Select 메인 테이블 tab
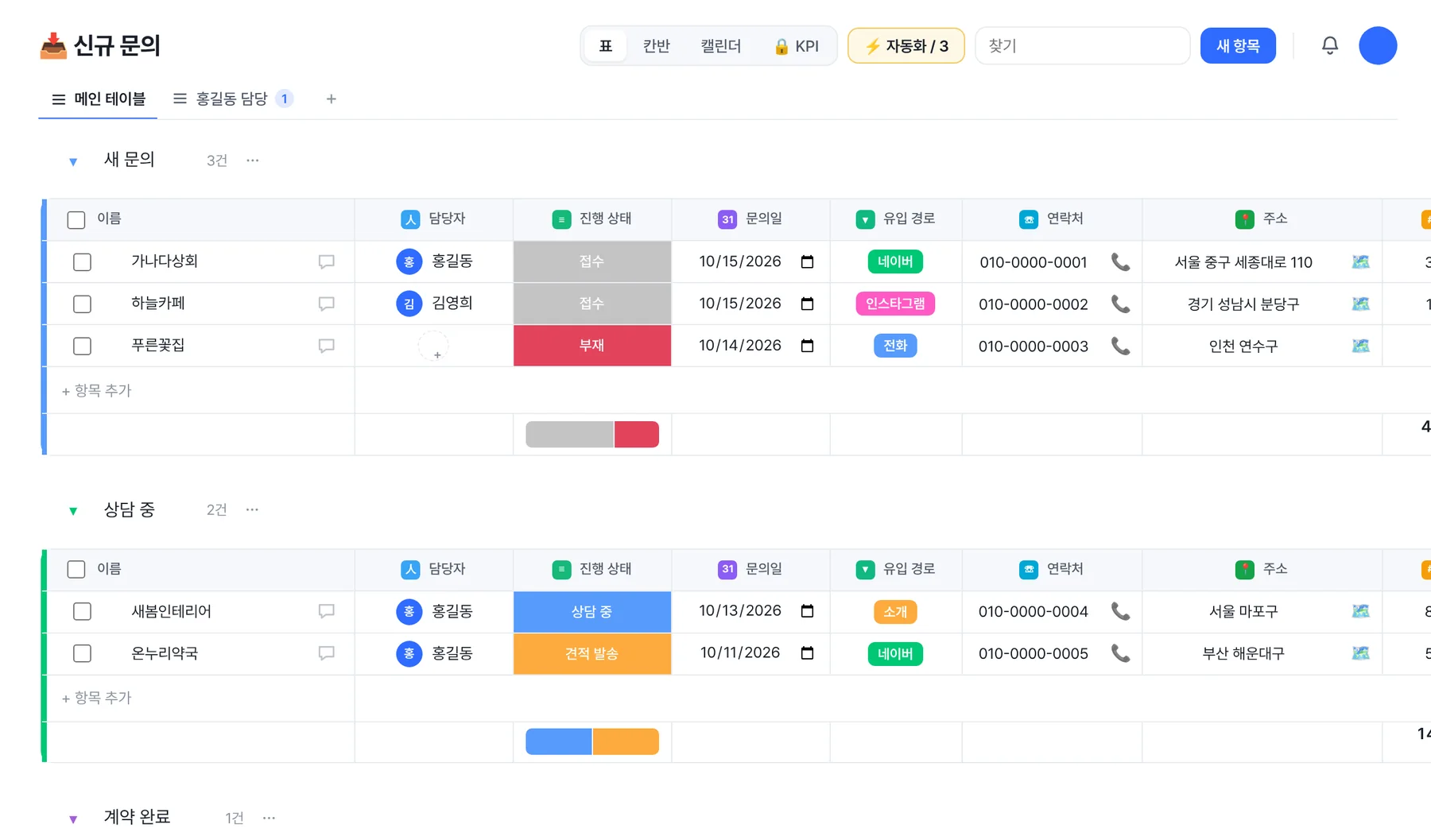 point(99,99)
